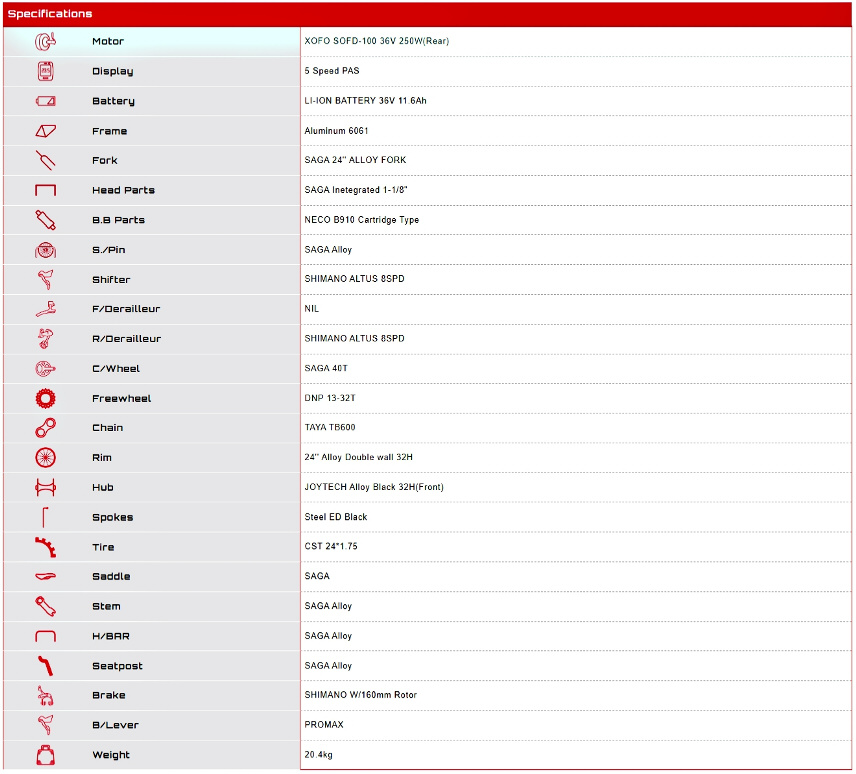Click the Frame icon

point(45,131)
